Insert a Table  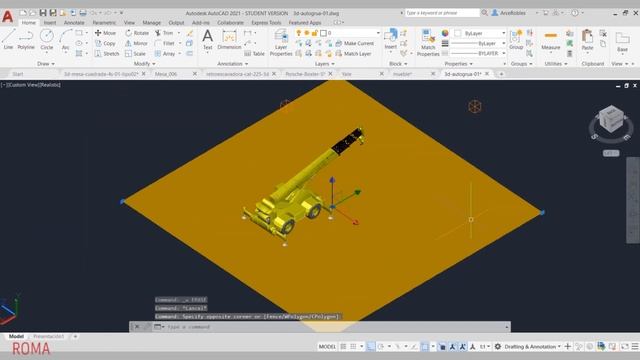(x=255, y=53)
